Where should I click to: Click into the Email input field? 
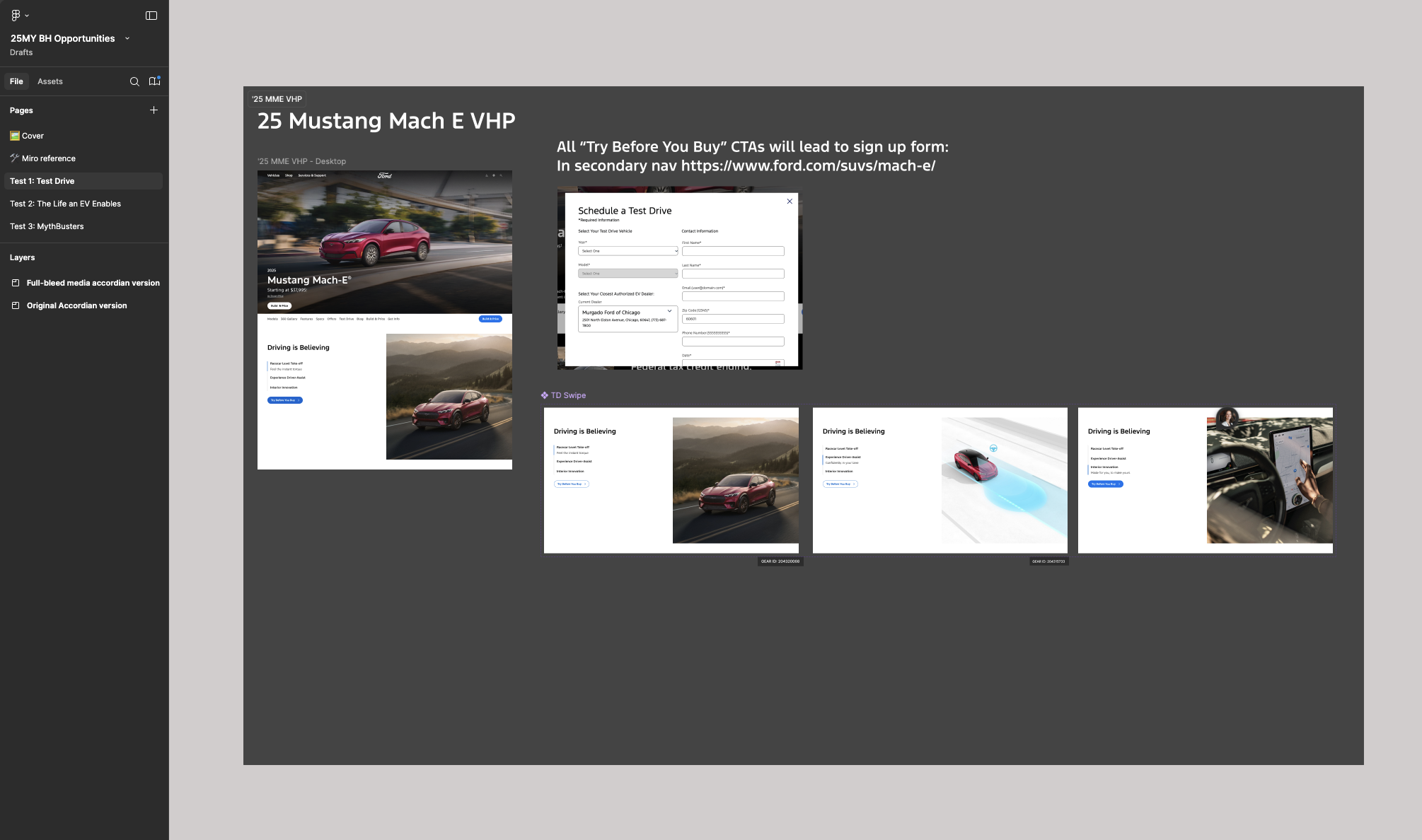point(733,296)
